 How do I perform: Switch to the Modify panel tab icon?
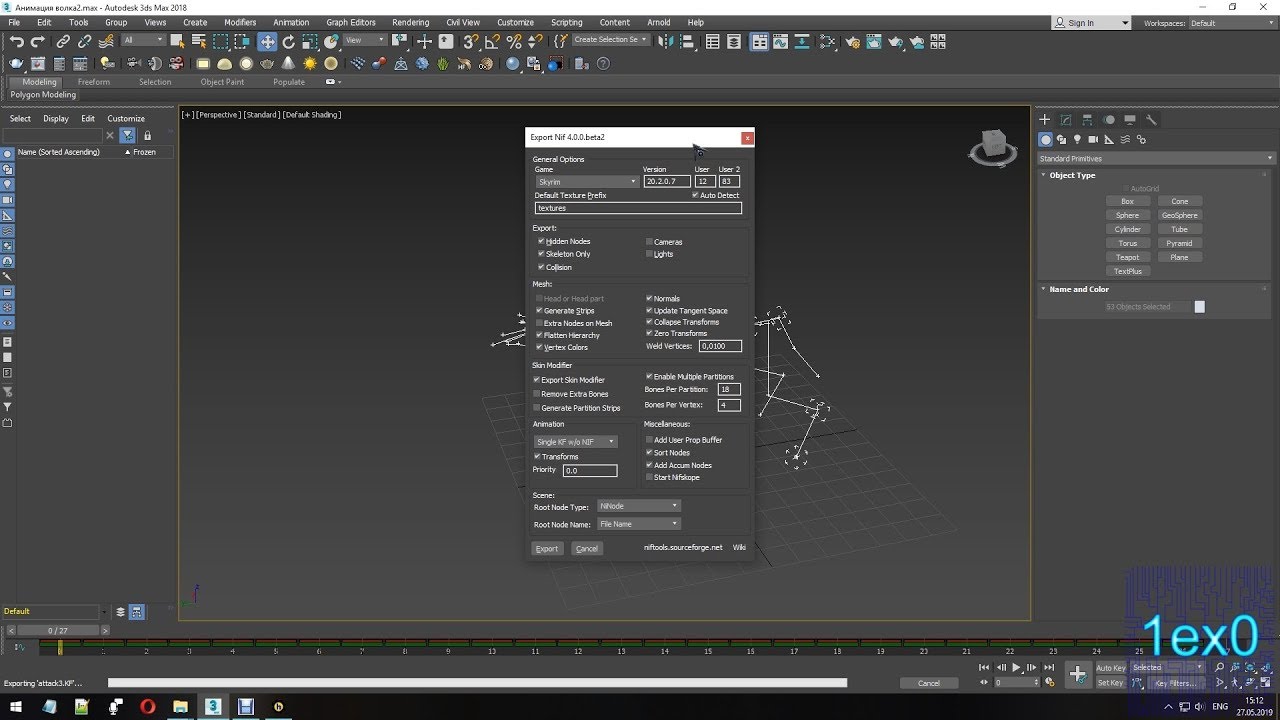[x=1065, y=119]
